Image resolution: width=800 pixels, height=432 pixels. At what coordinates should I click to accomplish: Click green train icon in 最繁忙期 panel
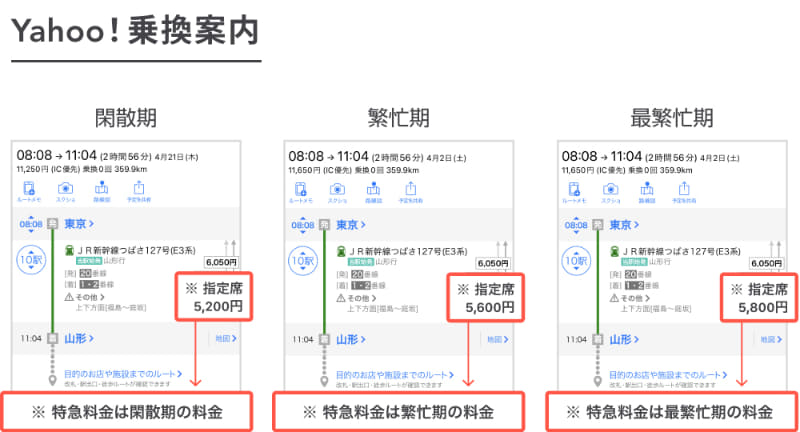615,251
